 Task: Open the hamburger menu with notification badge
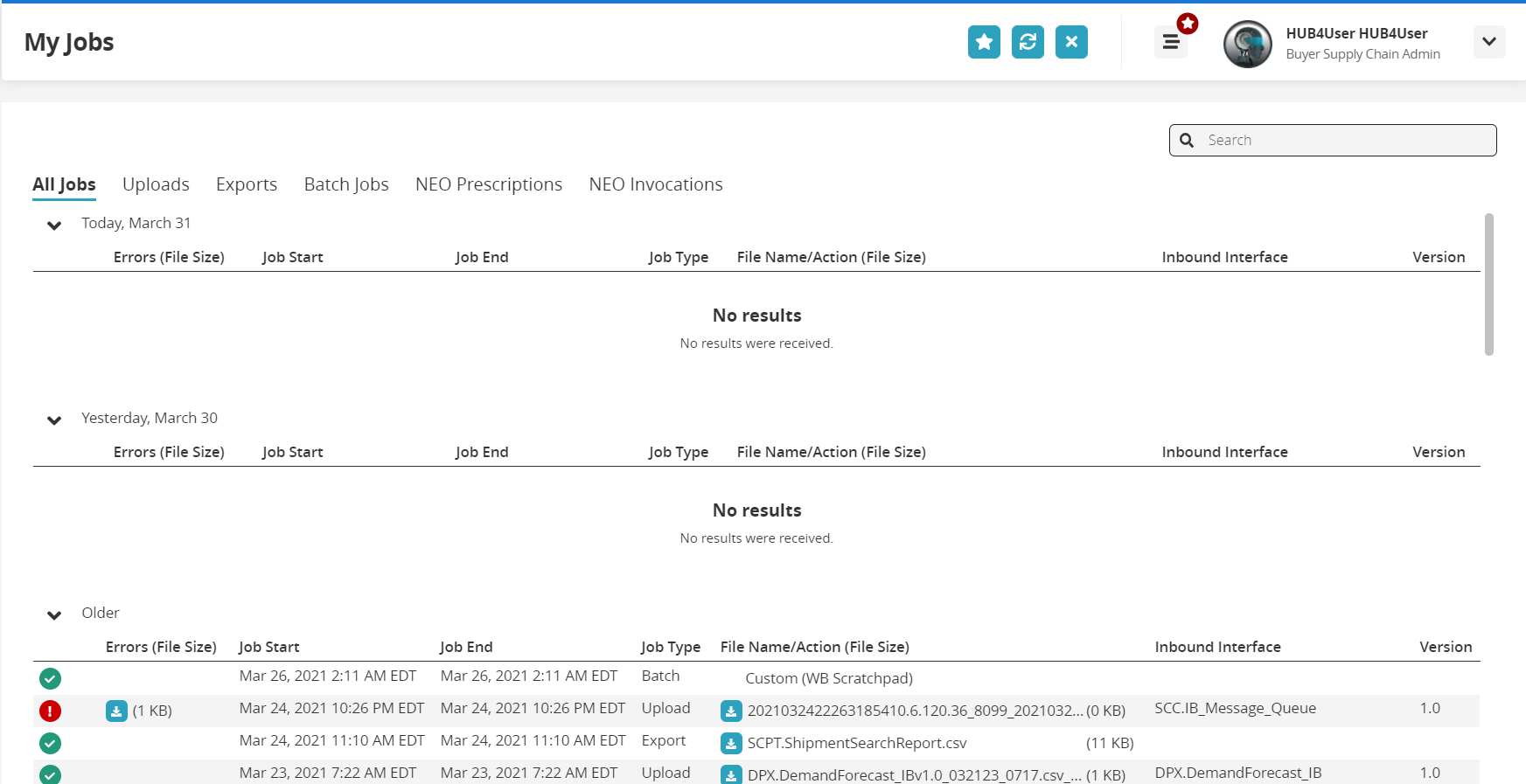1171,42
